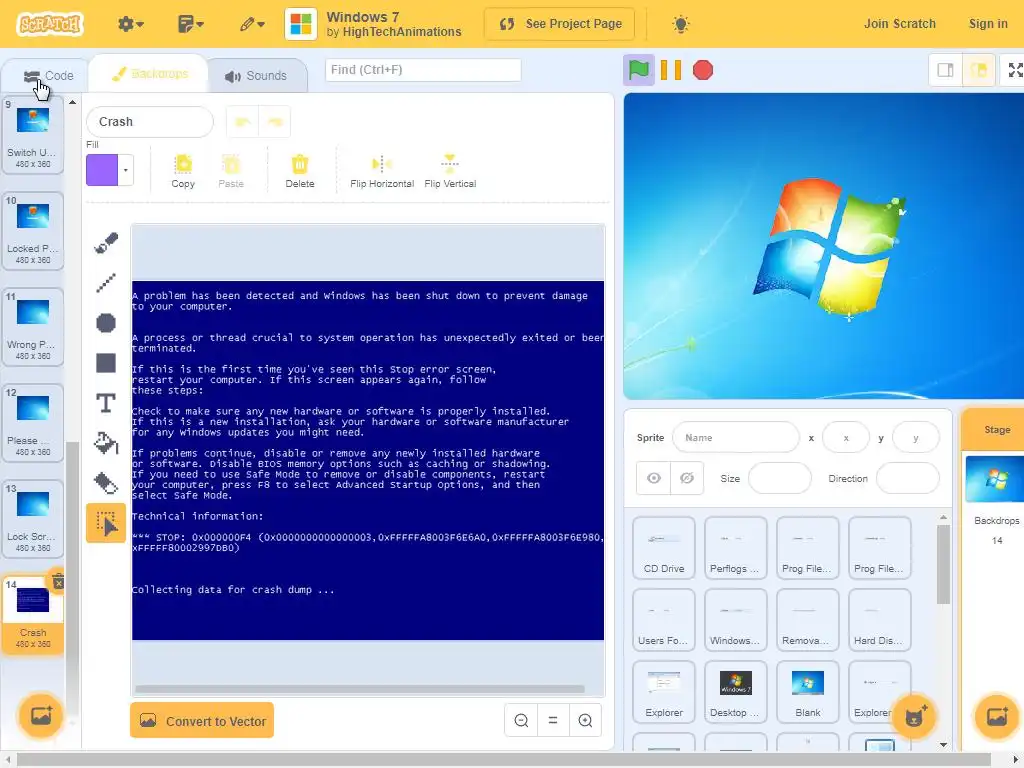Add a new backdrop to list
This screenshot has height=768, width=1024.
pos(40,716)
